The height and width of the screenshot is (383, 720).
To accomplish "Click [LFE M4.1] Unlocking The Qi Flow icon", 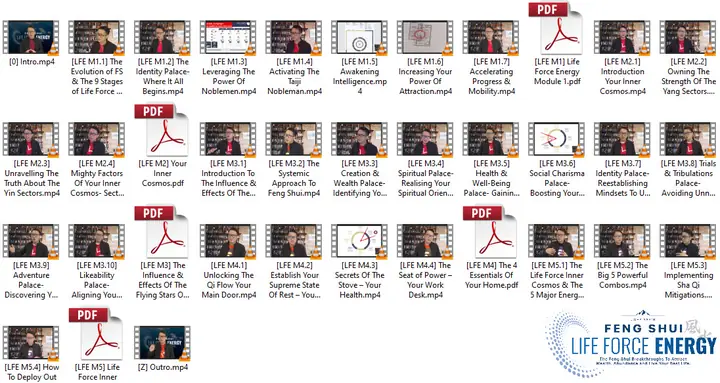I will coord(228,242).
